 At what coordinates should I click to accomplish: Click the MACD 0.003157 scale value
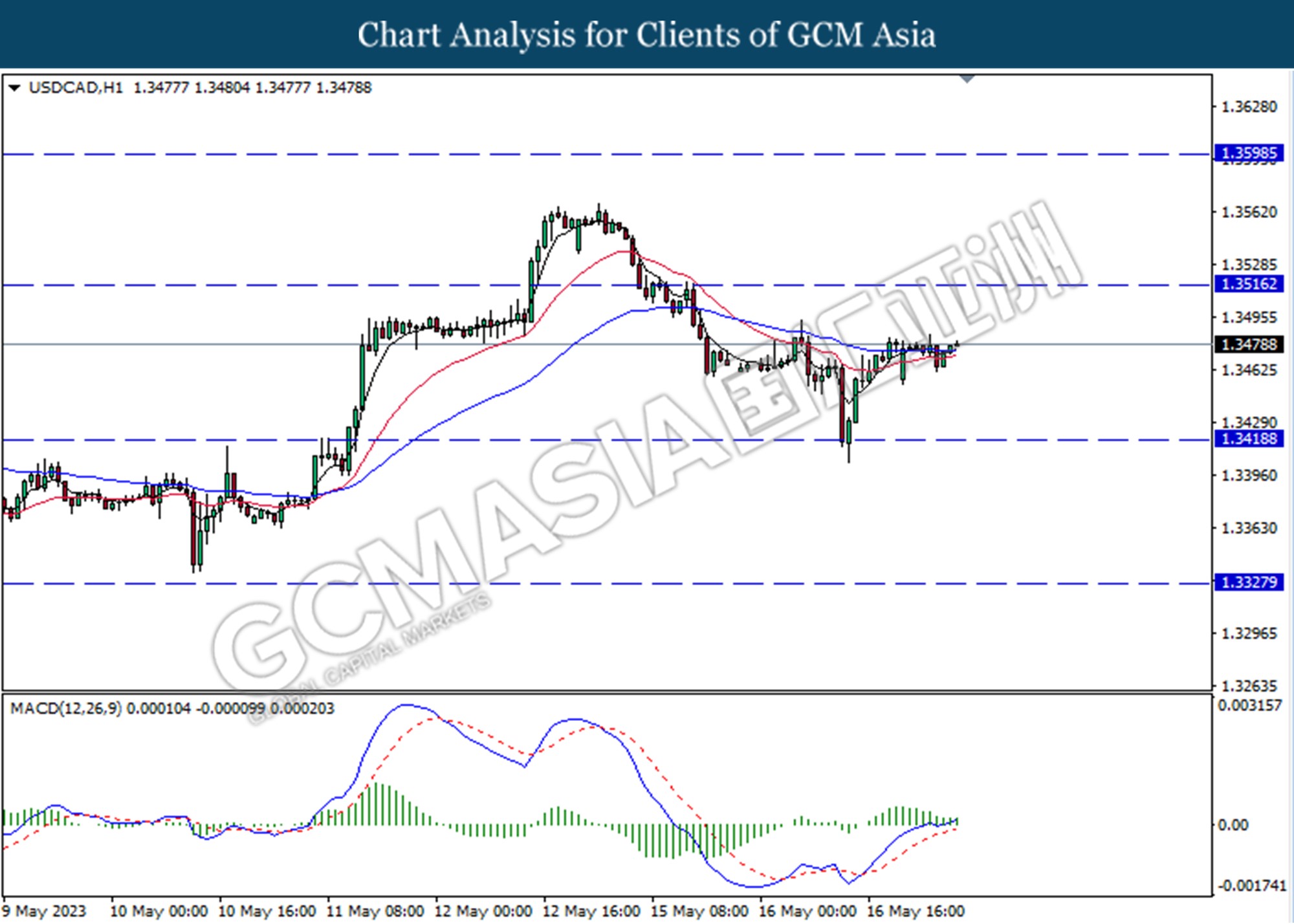coord(1249,705)
